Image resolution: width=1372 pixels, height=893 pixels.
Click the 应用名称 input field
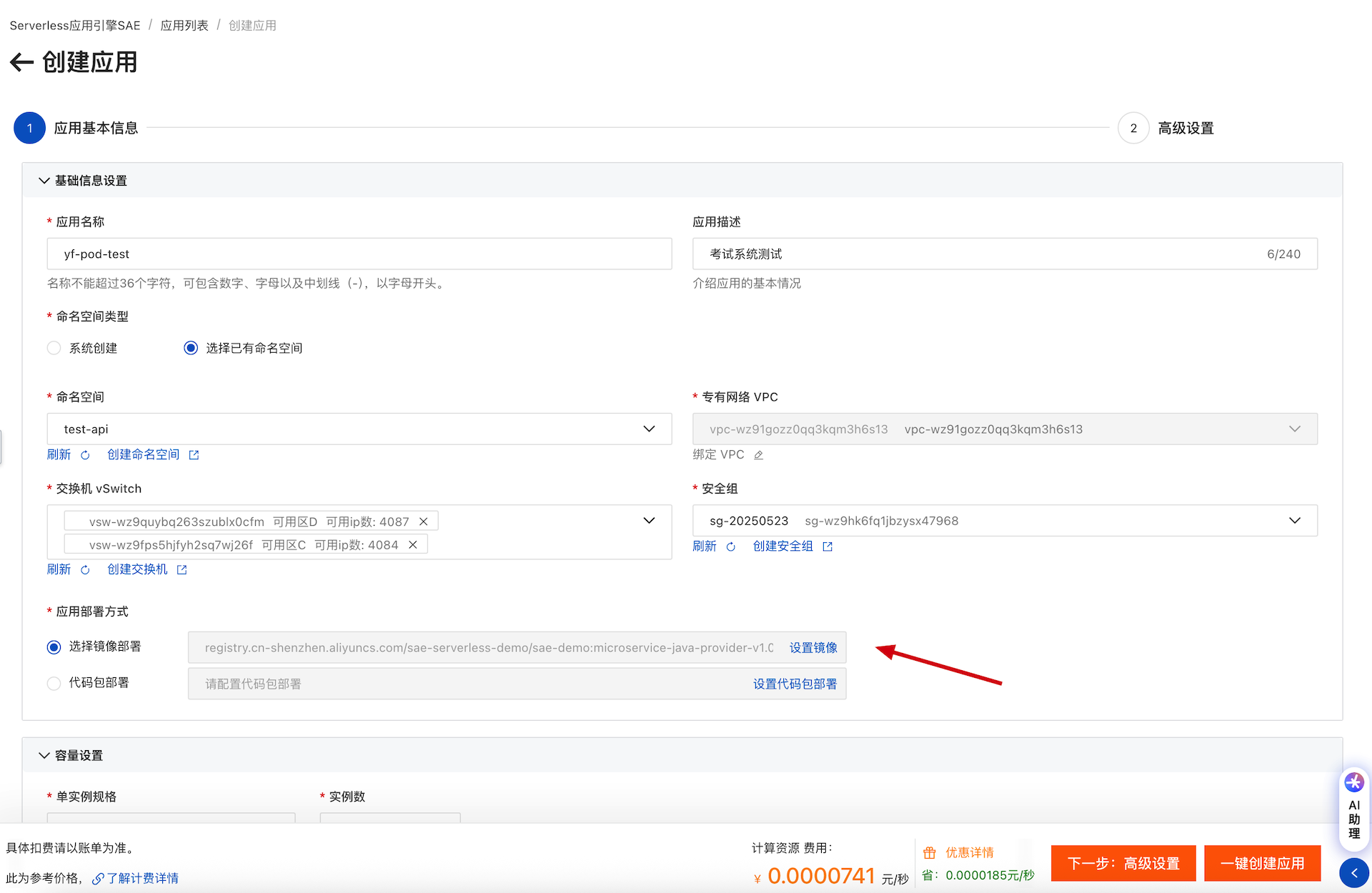point(359,254)
